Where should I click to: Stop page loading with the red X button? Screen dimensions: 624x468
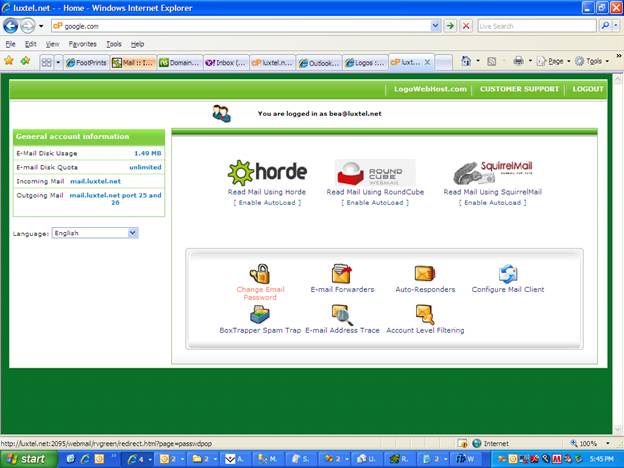(x=466, y=26)
